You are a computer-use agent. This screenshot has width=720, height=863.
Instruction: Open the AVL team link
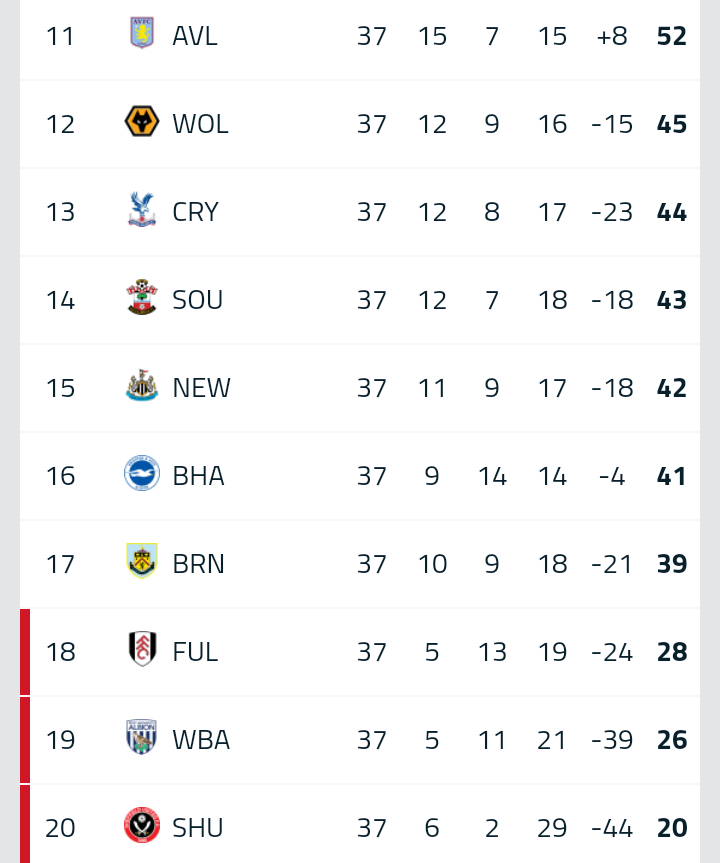click(194, 36)
